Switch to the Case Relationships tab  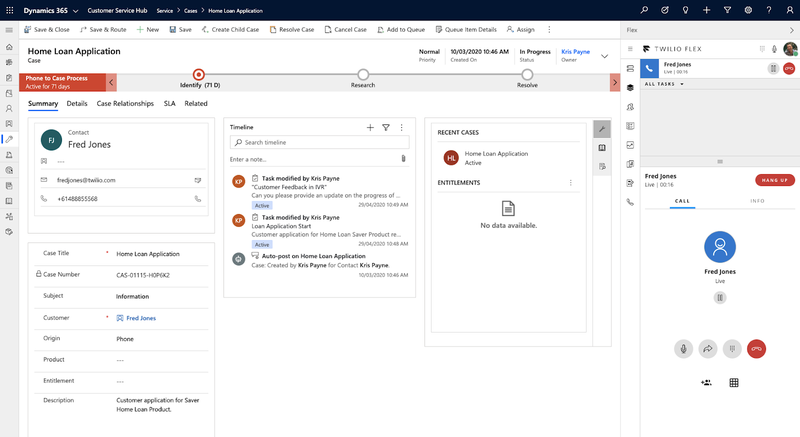coord(125,104)
